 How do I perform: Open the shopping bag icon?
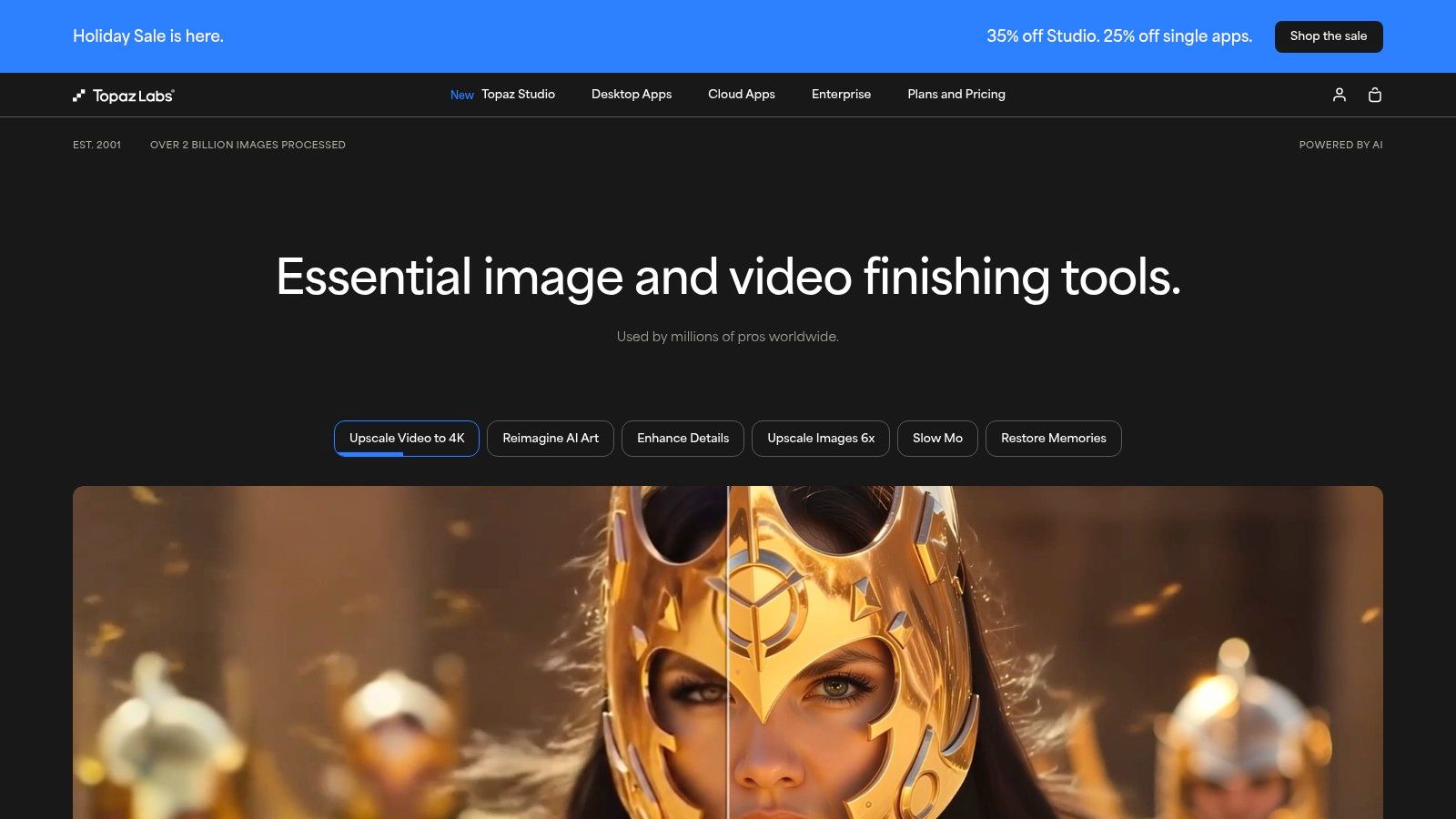coord(1375,95)
